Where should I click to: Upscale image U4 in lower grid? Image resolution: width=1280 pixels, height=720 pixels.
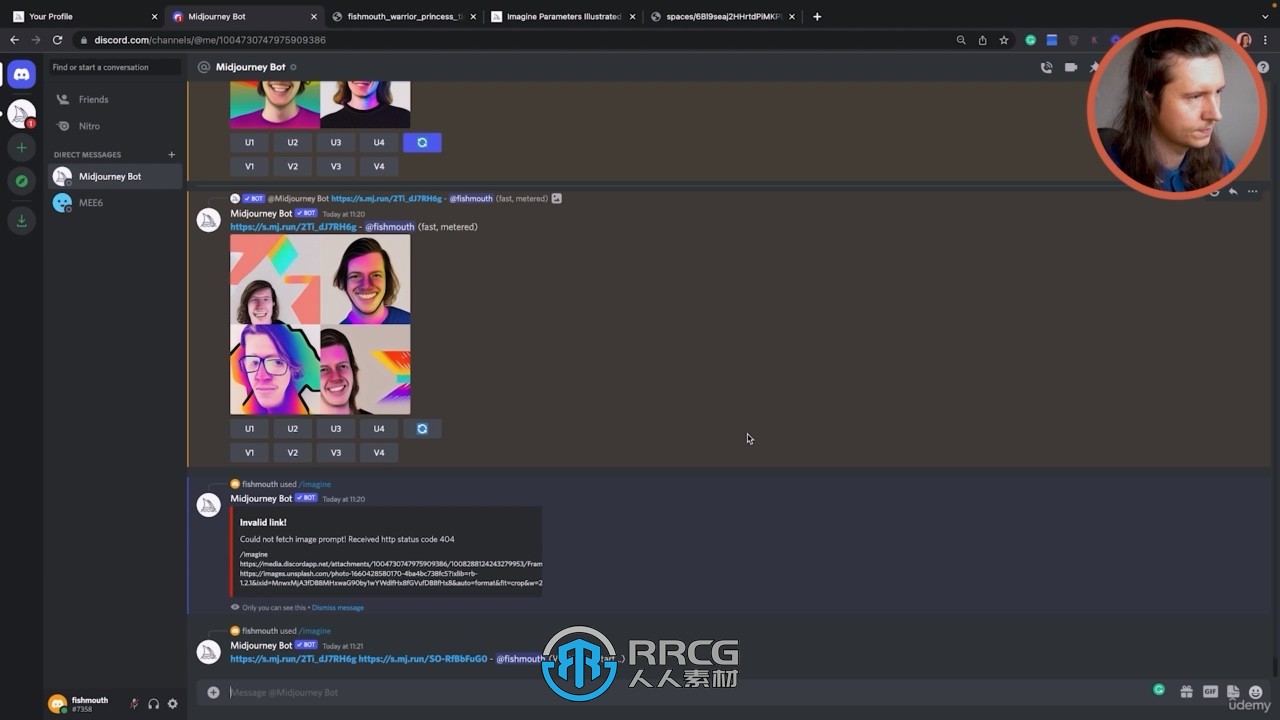pos(378,428)
